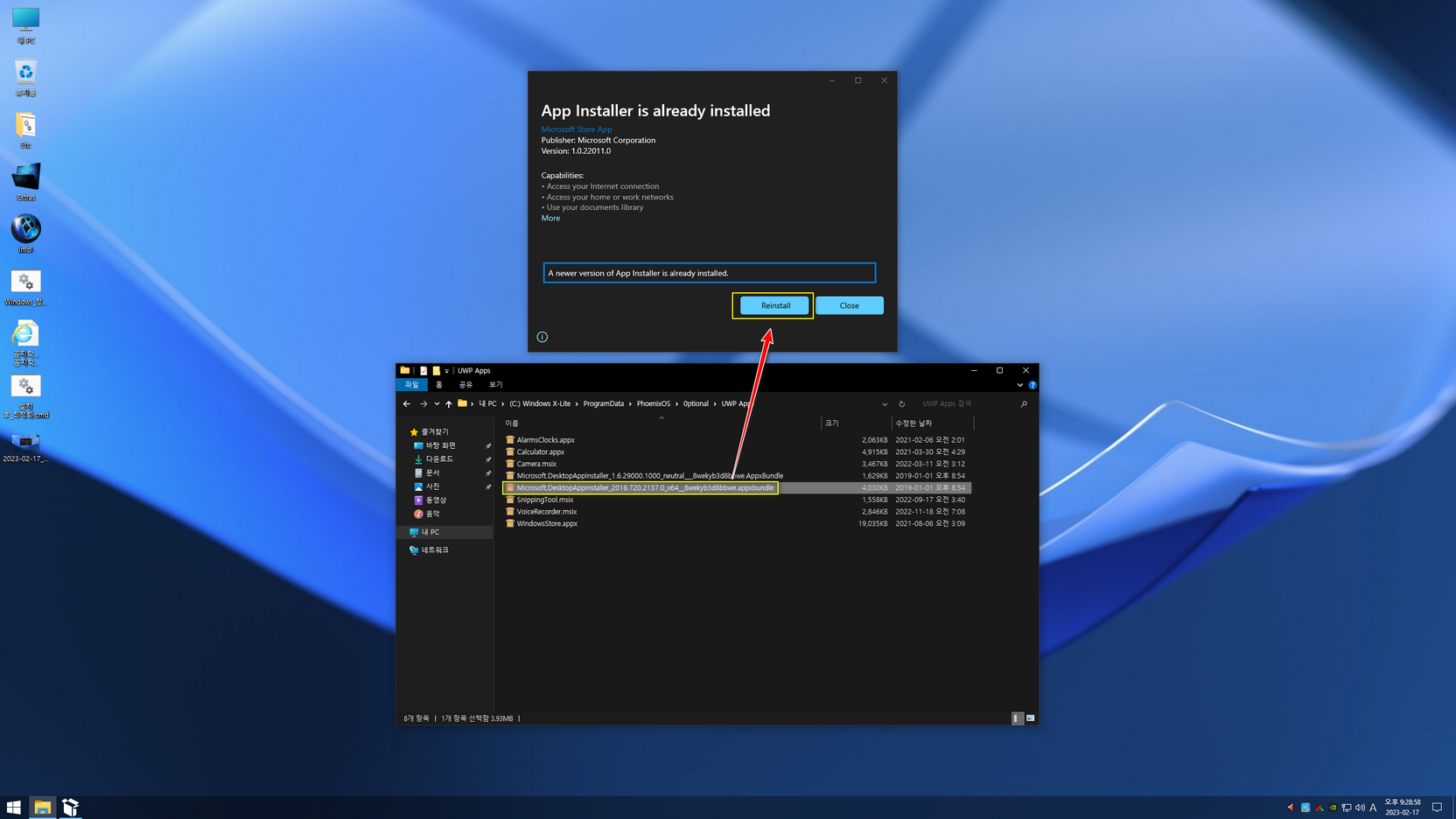Expand the Explorer ribbon chevron
This screenshot has height=819, width=1456.
1020,385
